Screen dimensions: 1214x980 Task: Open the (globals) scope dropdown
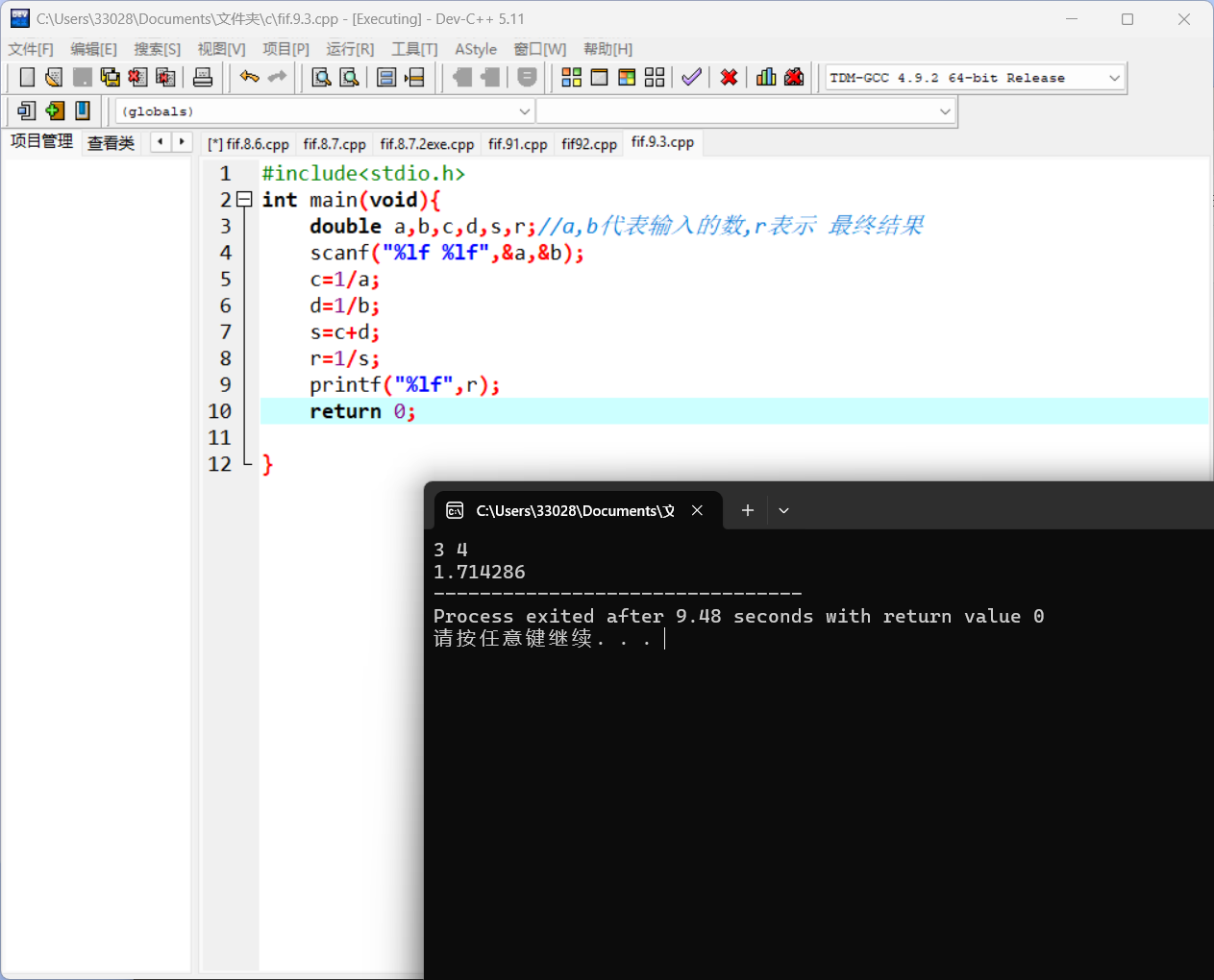pyautogui.click(x=524, y=111)
